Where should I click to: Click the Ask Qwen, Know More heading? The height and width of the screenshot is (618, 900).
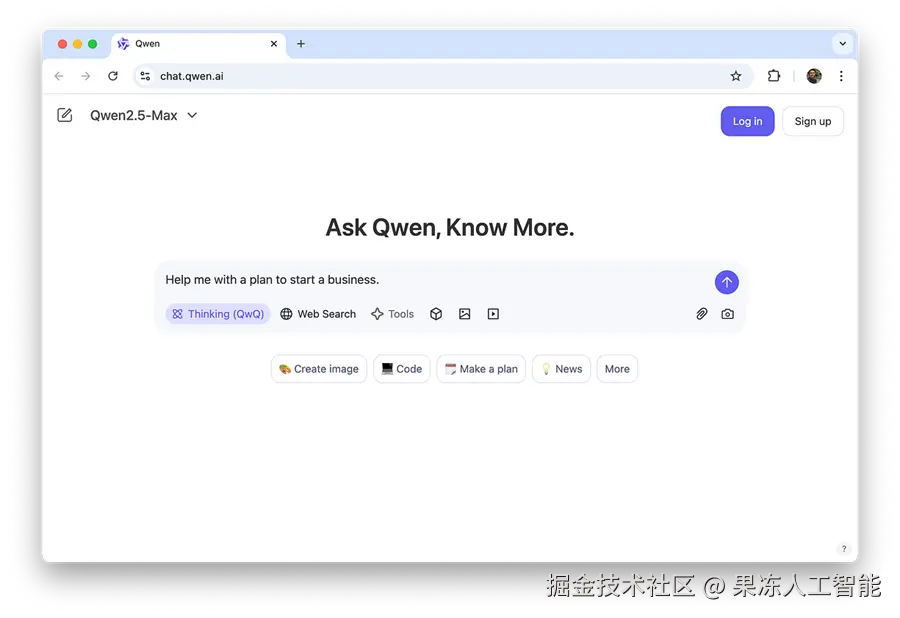coord(450,227)
